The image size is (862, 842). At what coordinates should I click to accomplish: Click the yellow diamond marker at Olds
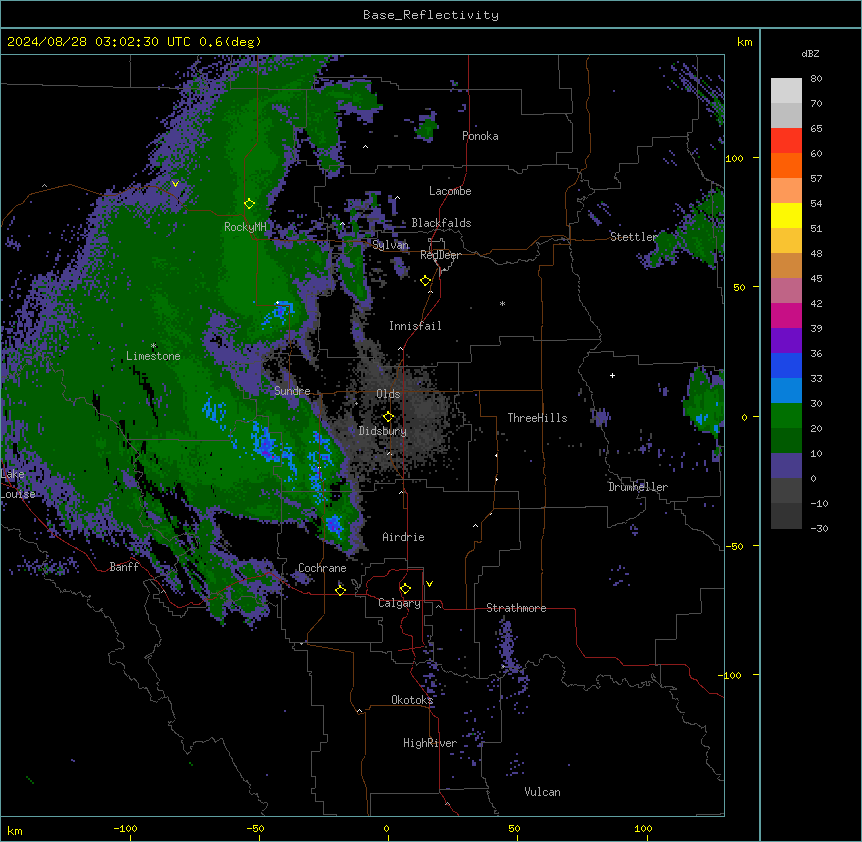click(388, 417)
